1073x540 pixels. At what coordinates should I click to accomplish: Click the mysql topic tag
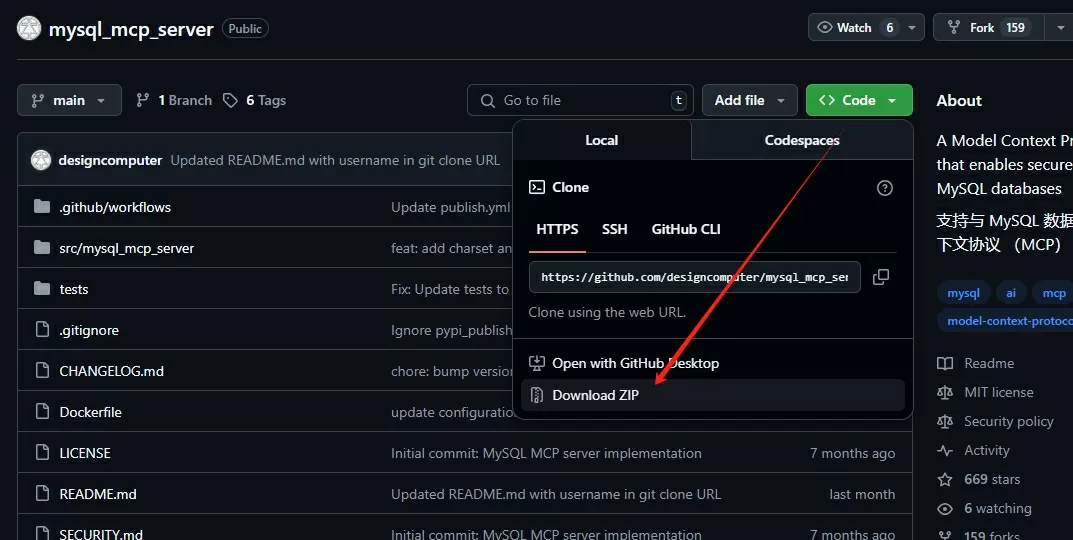tap(964, 293)
